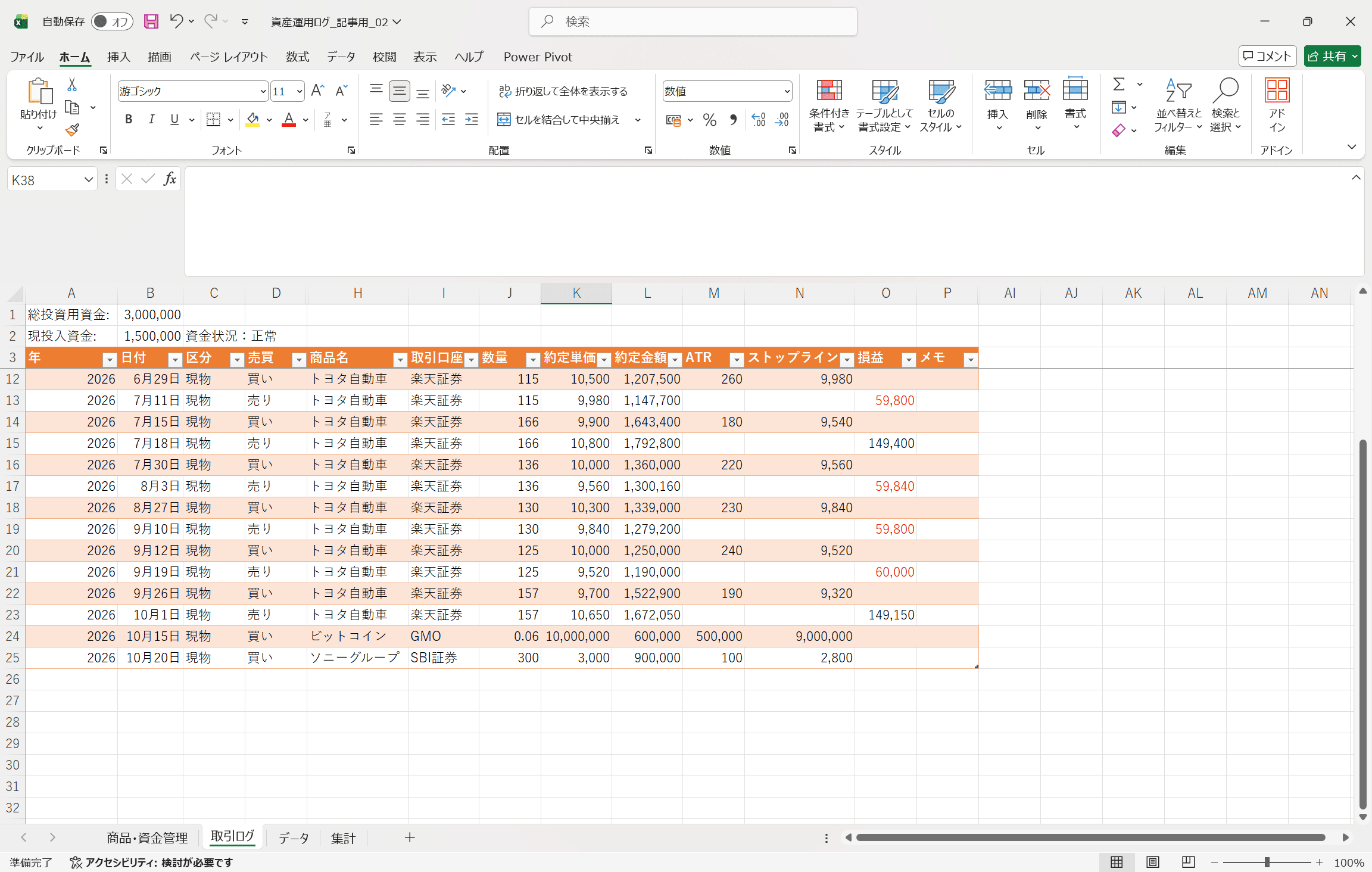Screen dimensions: 1372x872
Task: Click the Borders icon in Font group
Action: click(x=213, y=120)
